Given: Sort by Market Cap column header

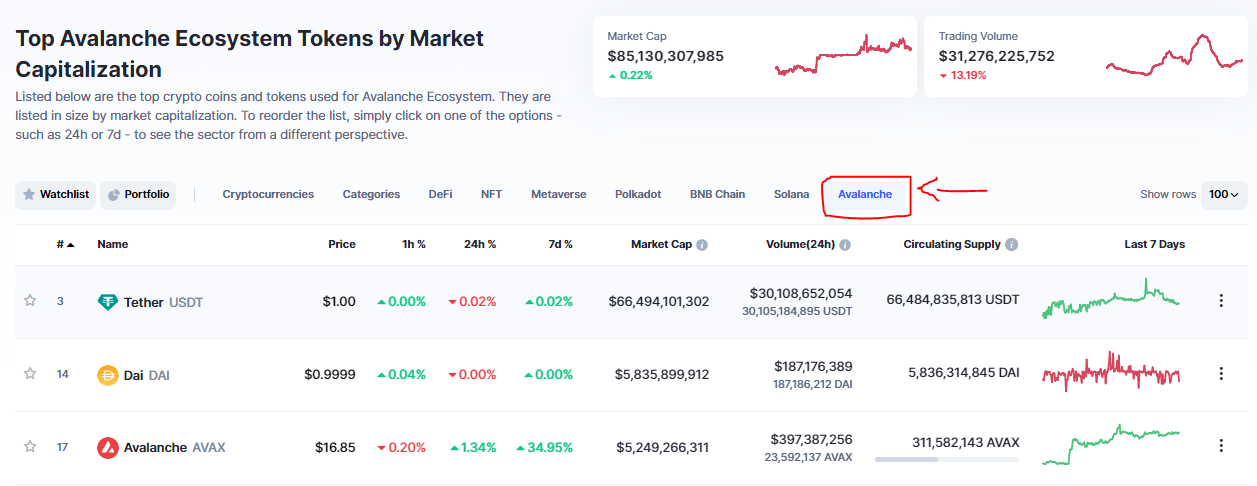Looking at the screenshot, I should pyautogui.click(x=661, y=244).
